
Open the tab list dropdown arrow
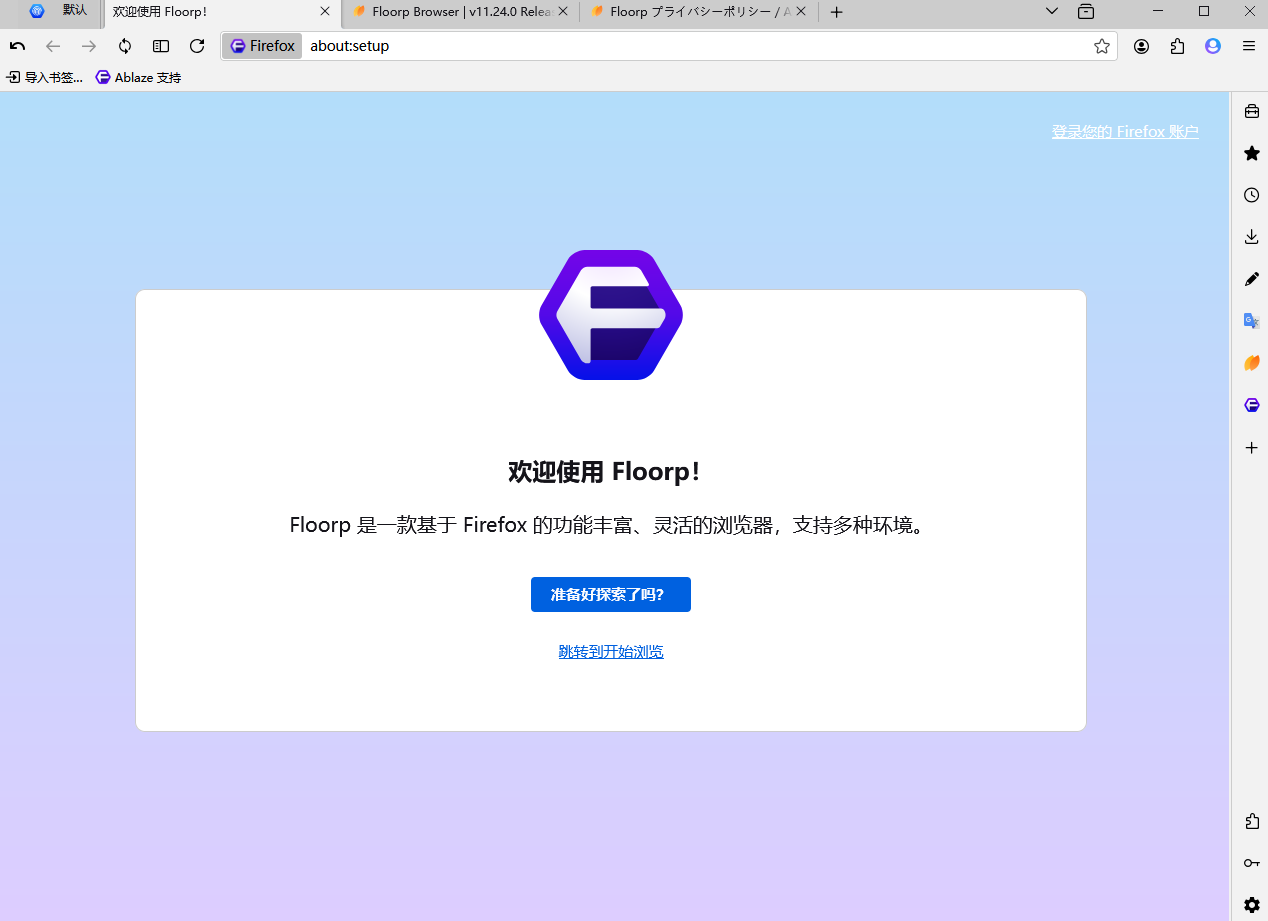coord(1050,12)
